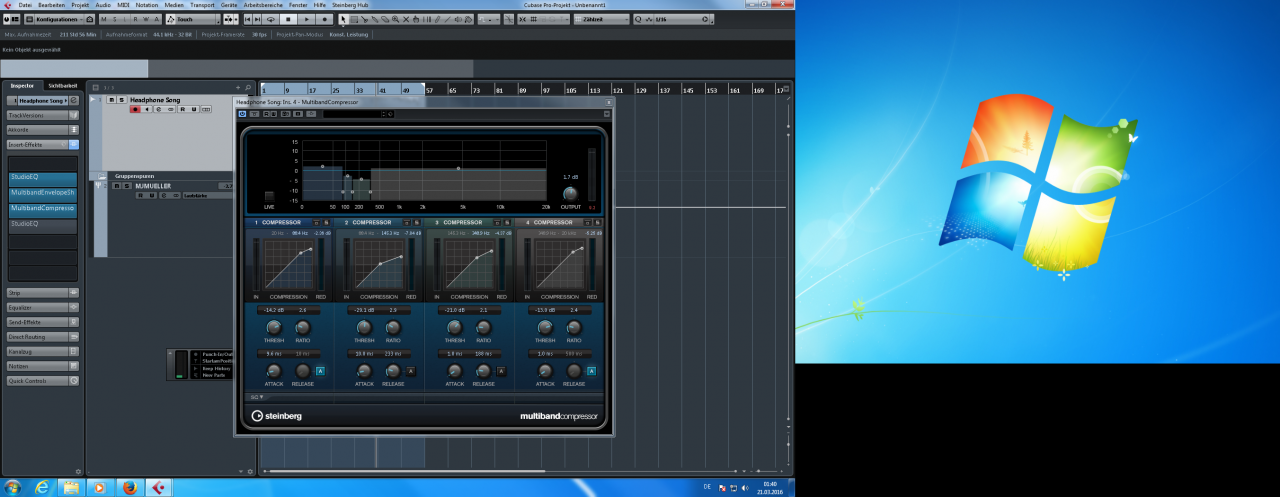Click the 1.7 dB output value field
This screenshot has height=497, width=1280.
point(570,177)
